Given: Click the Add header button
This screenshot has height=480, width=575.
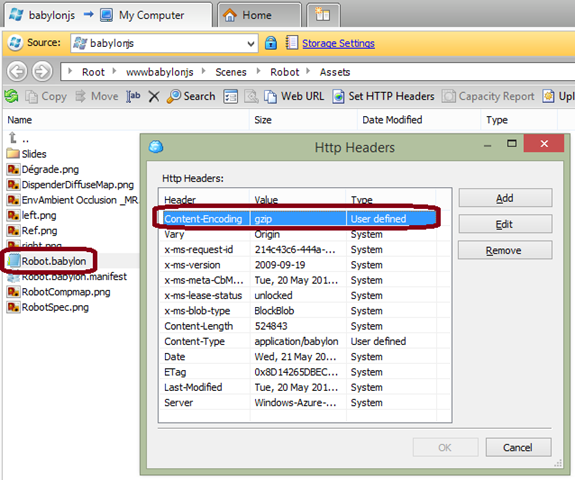Looking at the screenshot, I should [505, 198].
